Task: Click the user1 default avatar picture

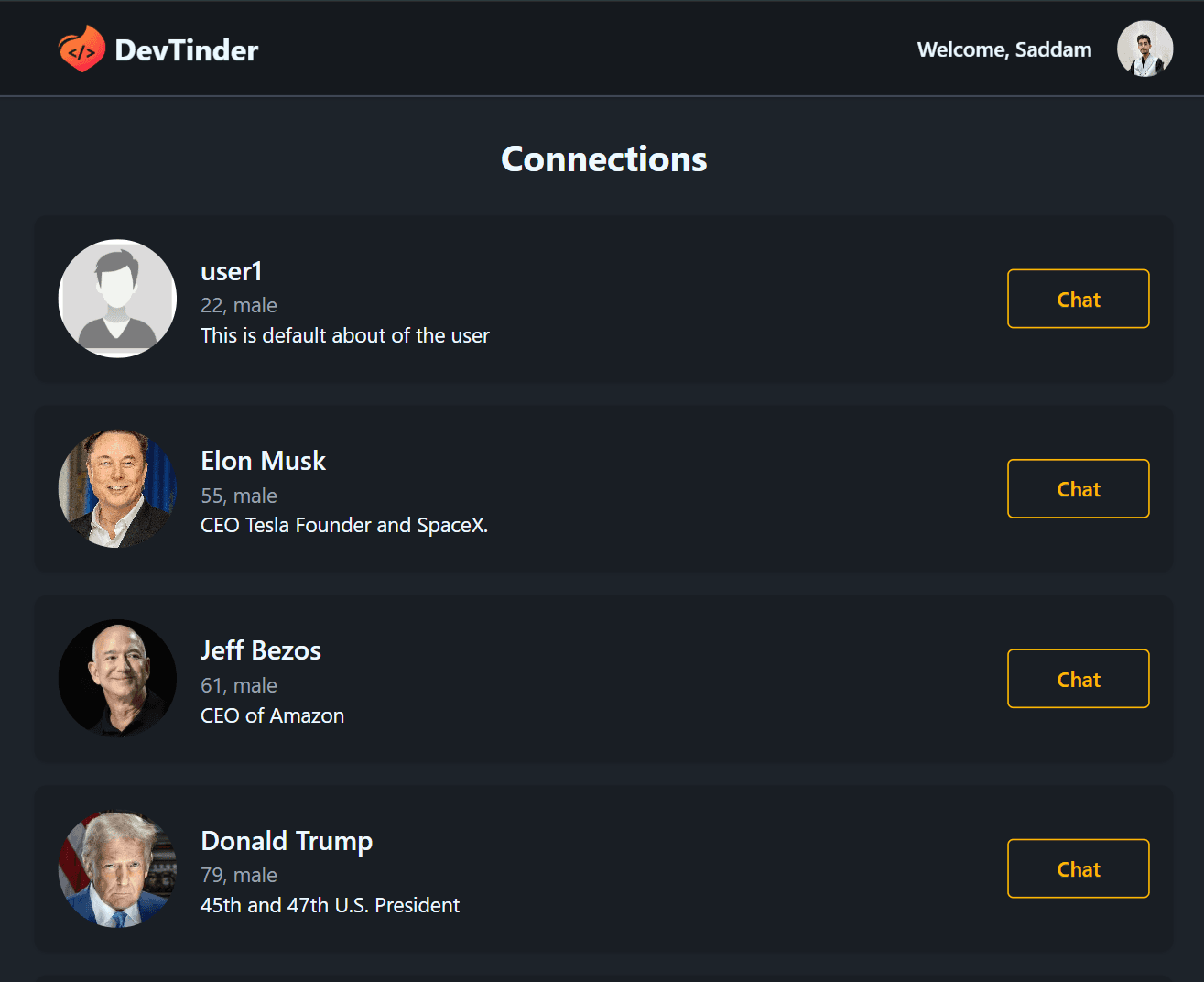Action: (x=117, y=299)
